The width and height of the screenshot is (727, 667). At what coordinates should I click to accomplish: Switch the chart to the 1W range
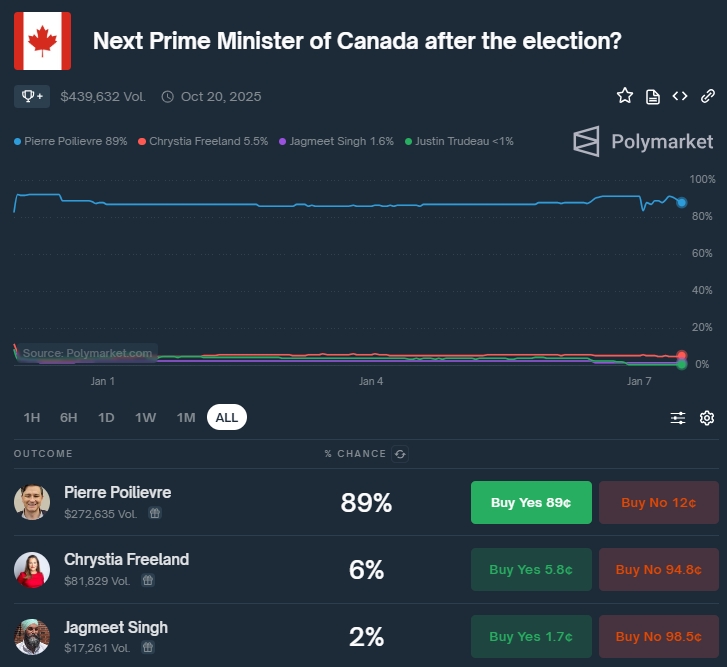point(146,417)
